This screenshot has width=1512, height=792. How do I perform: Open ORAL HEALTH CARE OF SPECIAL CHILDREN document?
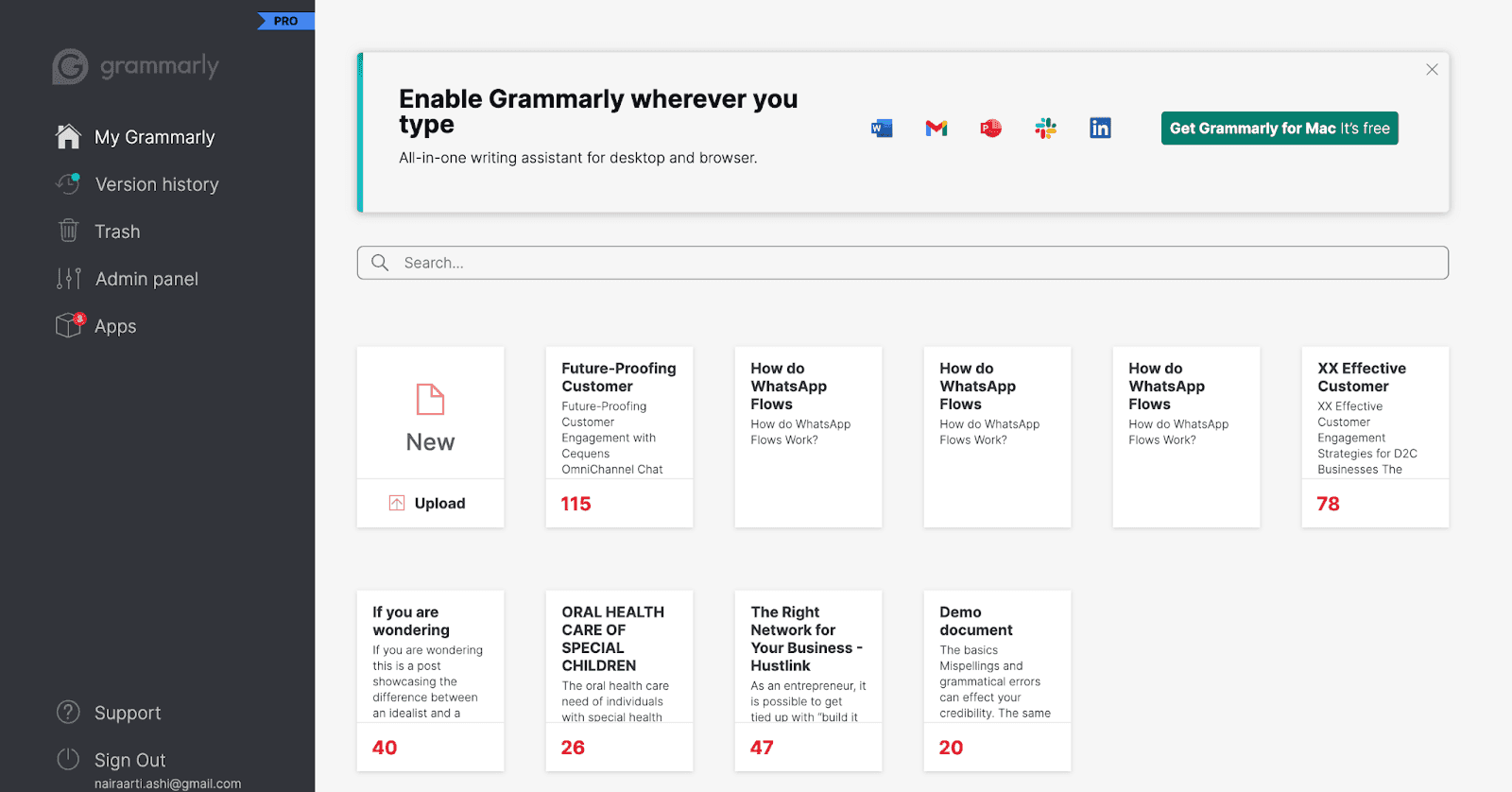point(619,680)
